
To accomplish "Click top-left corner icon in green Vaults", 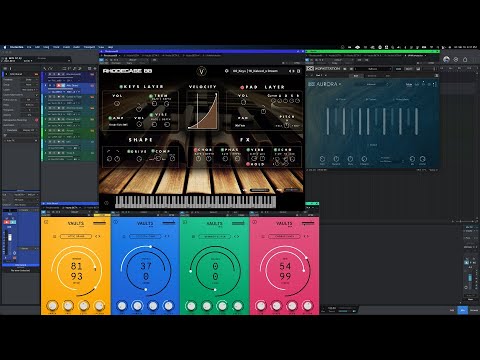I will tap(185, 222).
